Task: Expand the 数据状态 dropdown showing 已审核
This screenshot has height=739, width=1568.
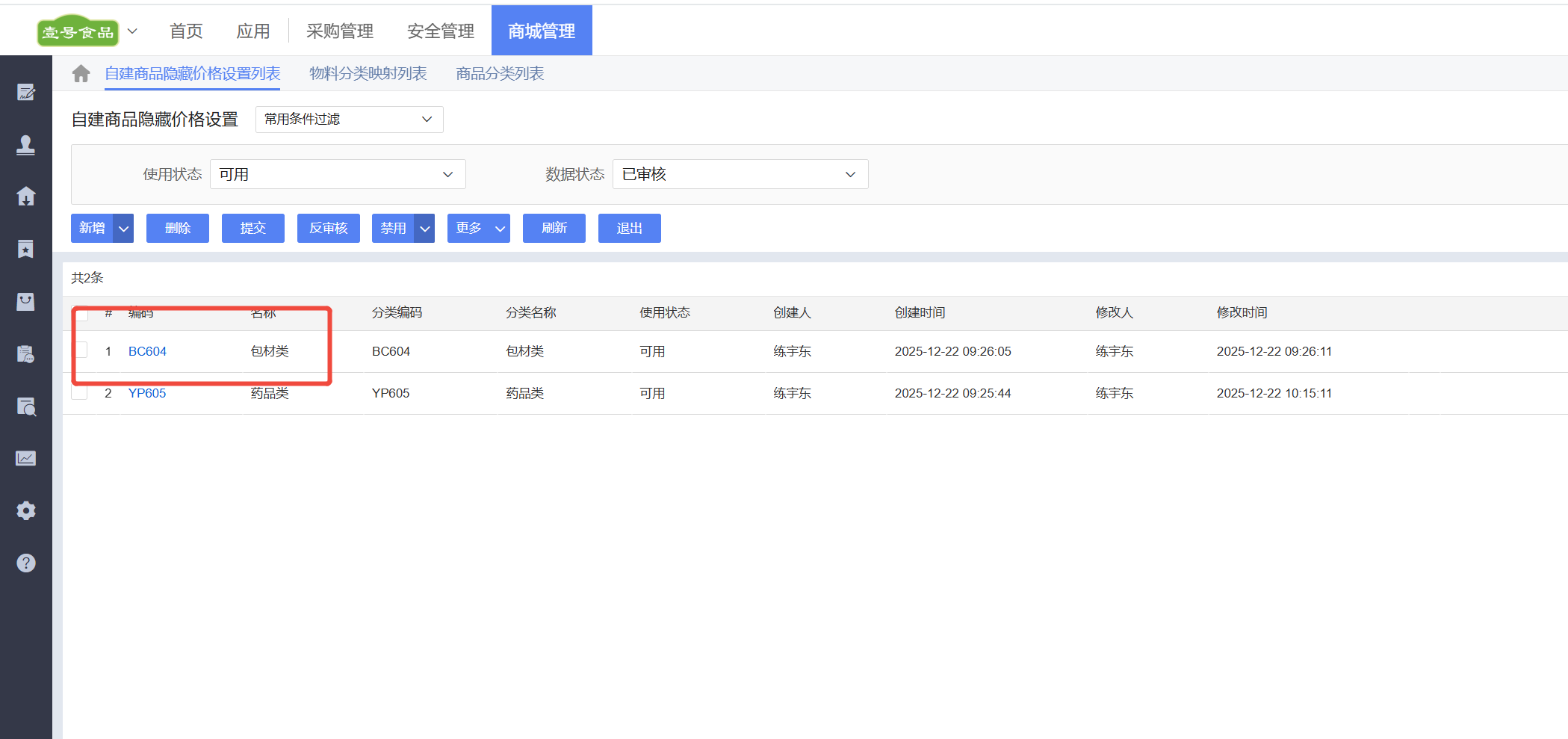Action: coord(740,174)
